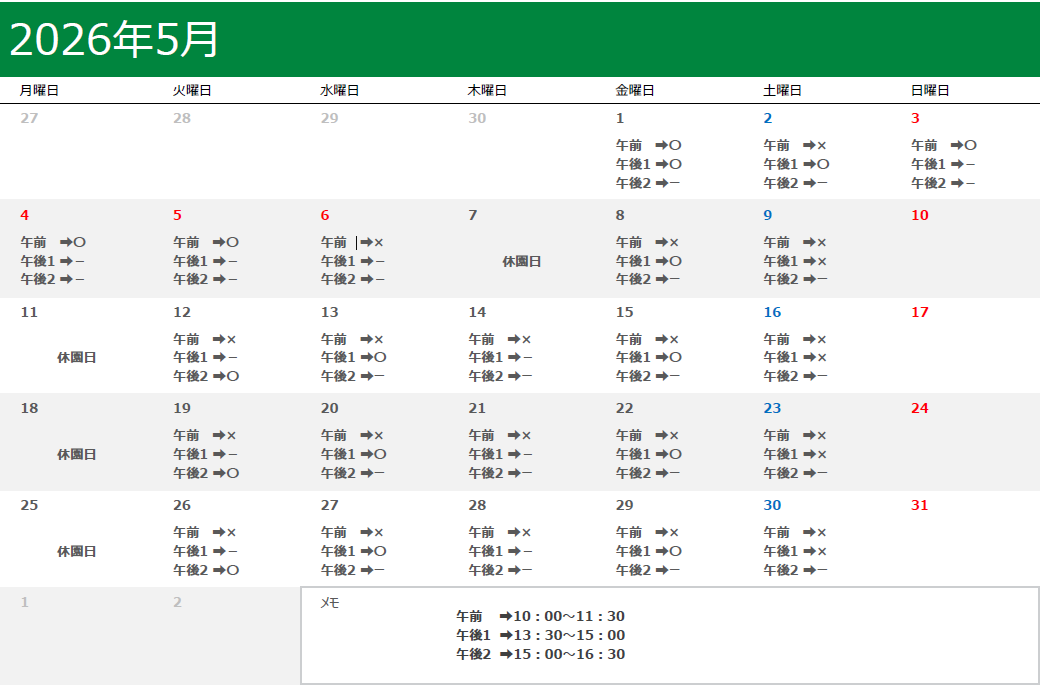Viewport: 1041px width, 686px height.
Task: Select the date number 3 in red
Action: click(915, 118)
